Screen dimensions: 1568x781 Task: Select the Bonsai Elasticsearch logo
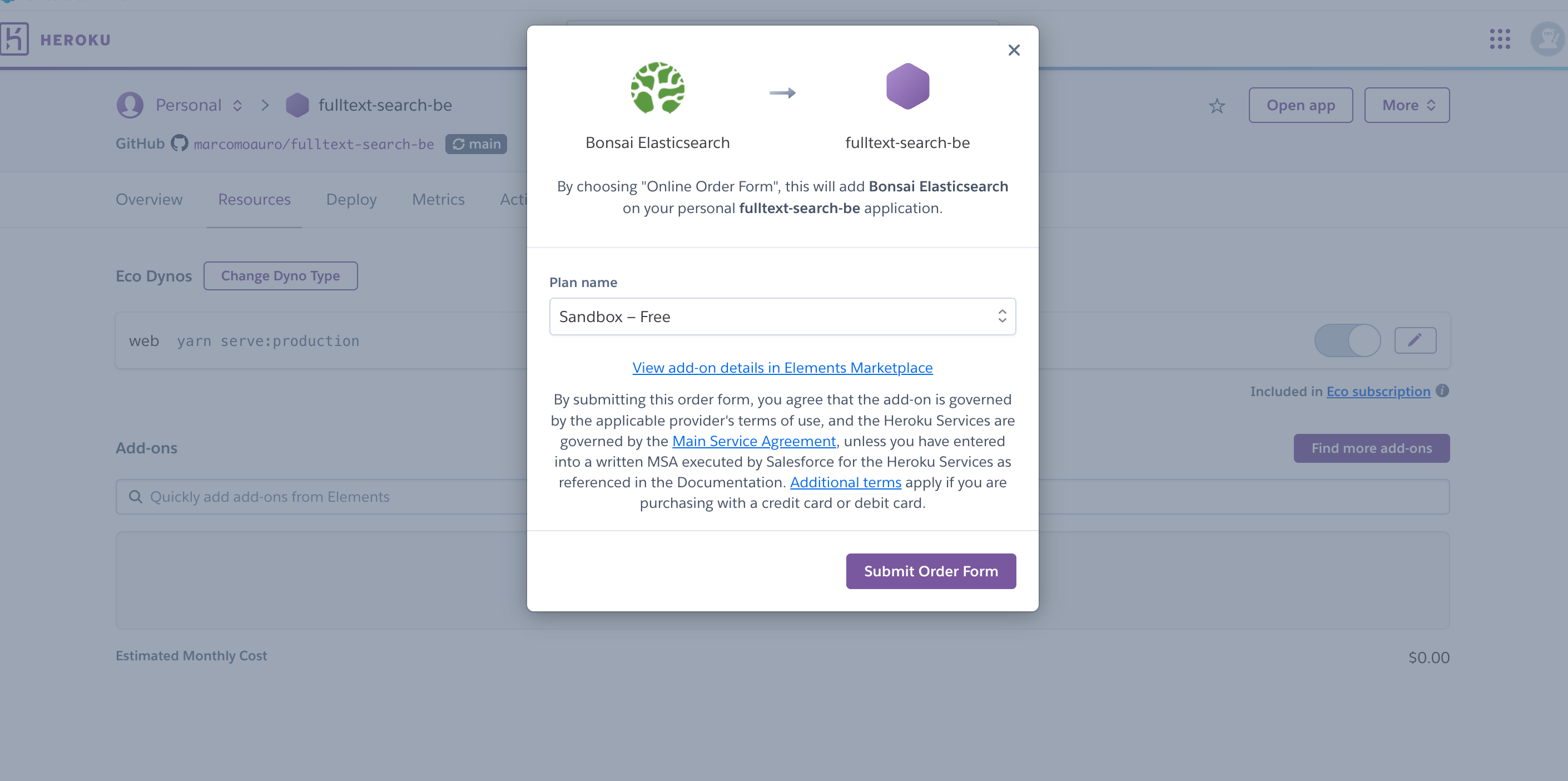click(x=658, y=88)
